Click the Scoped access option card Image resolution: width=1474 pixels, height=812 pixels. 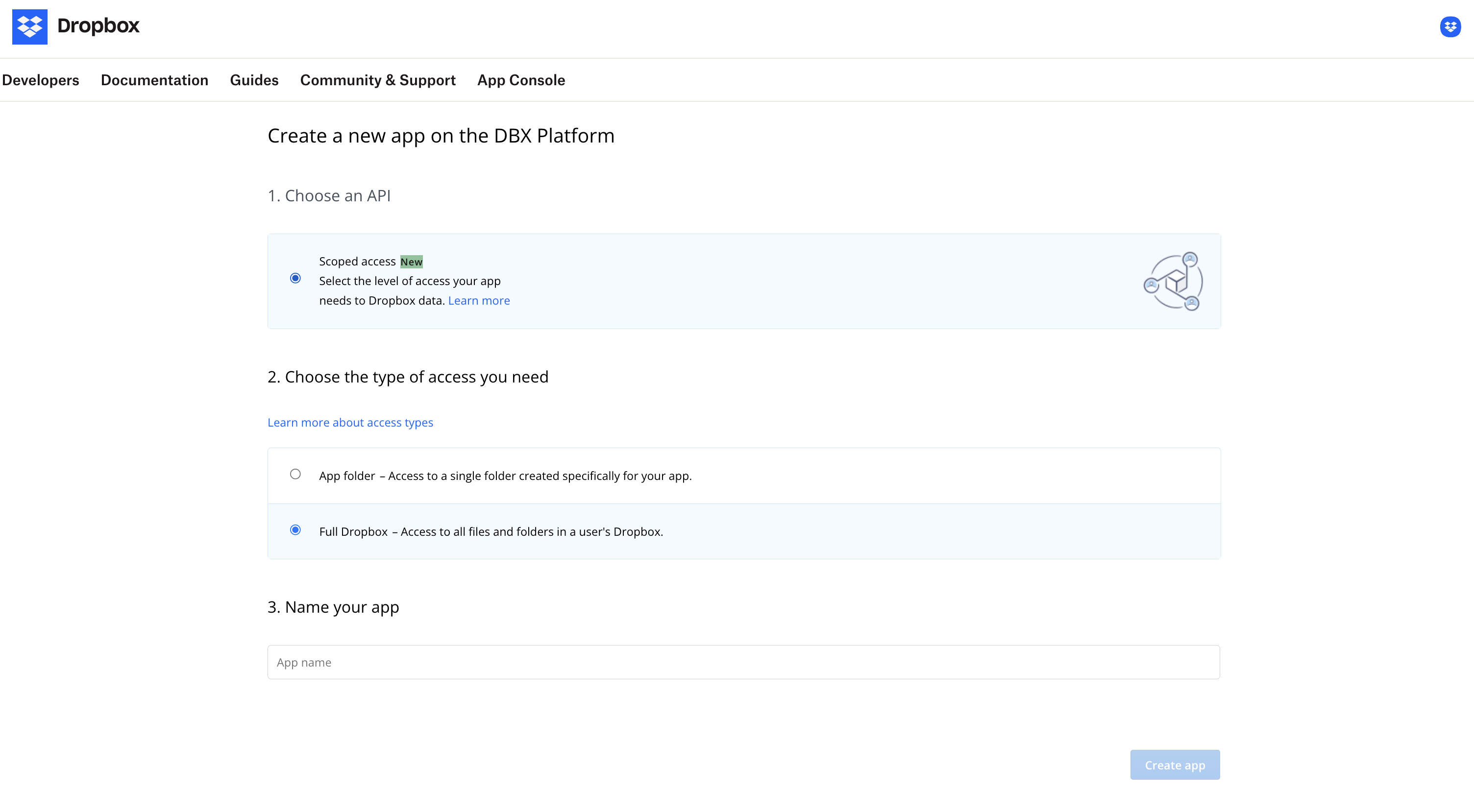click(x=744, y=281)
